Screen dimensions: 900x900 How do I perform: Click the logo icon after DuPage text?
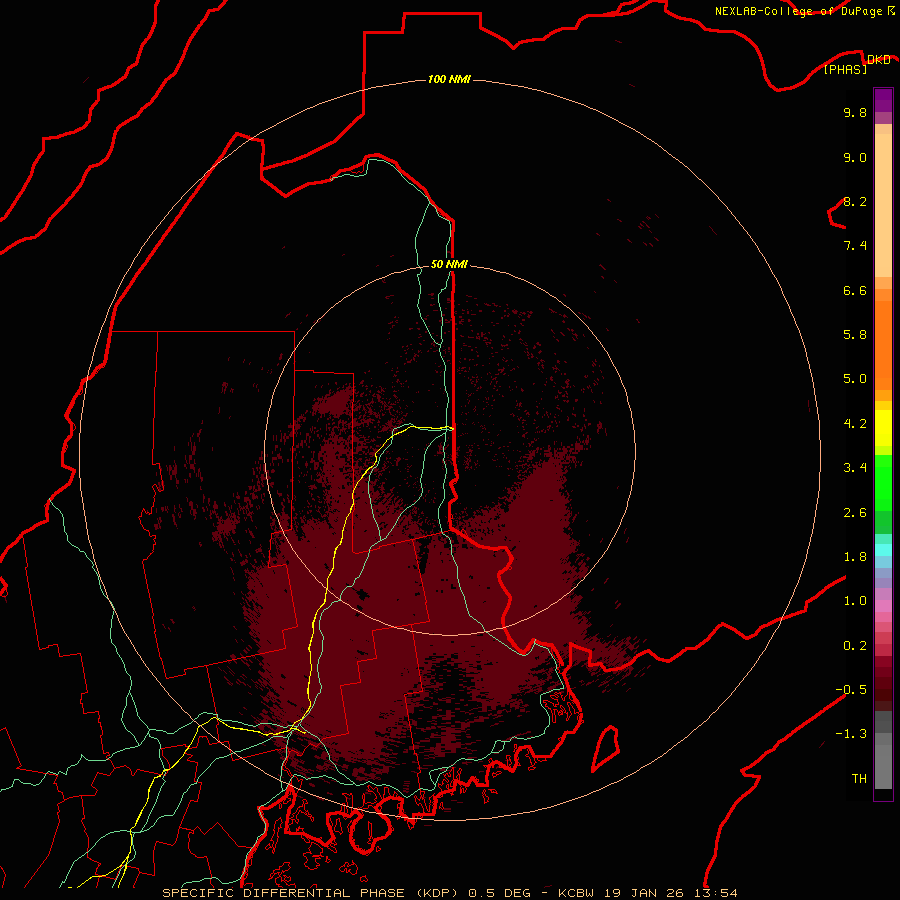(891, 10)
